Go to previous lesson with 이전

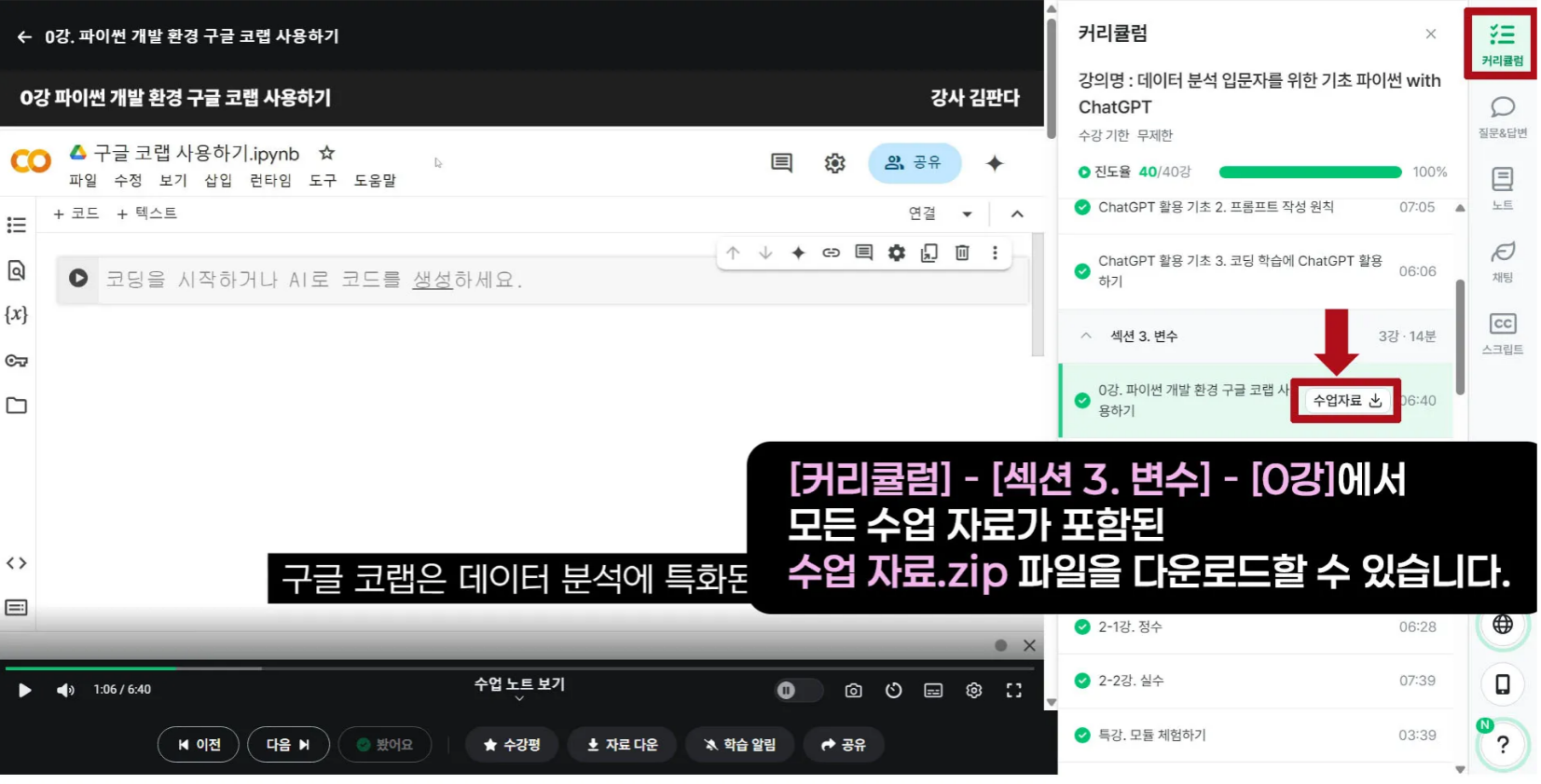(199, 745)
